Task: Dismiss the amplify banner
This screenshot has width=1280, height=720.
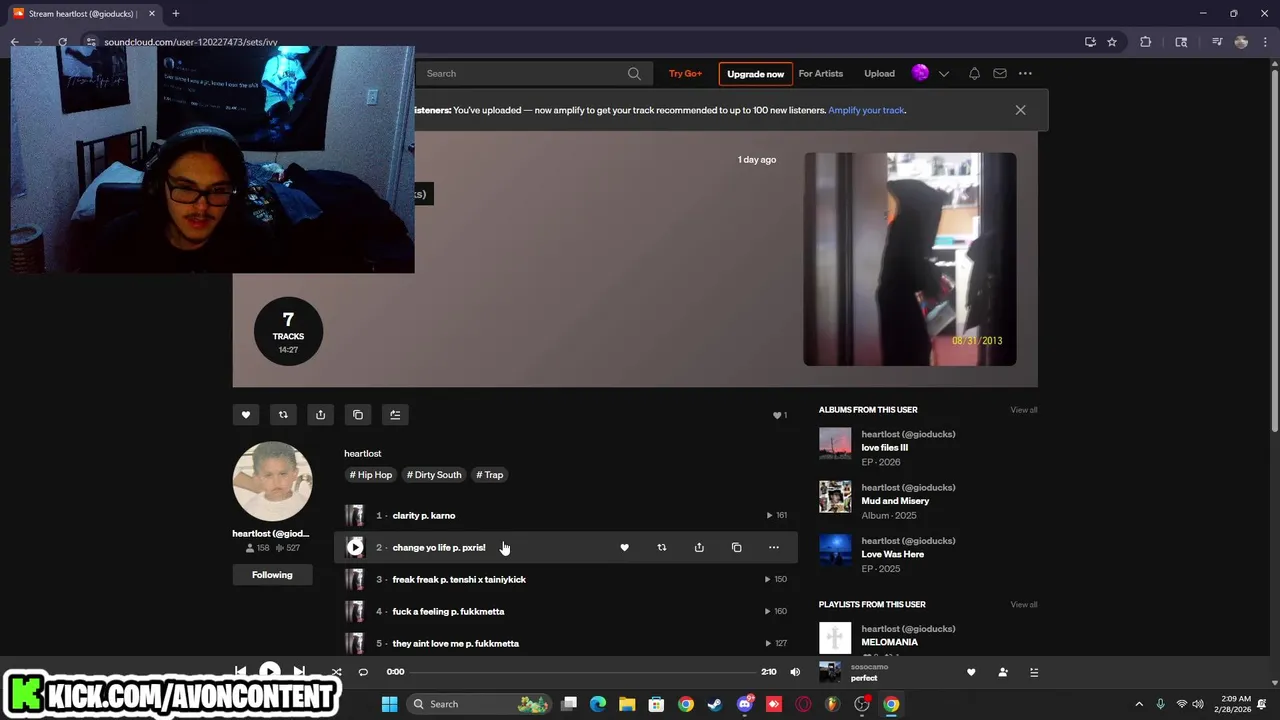Action: point(1020,110)
